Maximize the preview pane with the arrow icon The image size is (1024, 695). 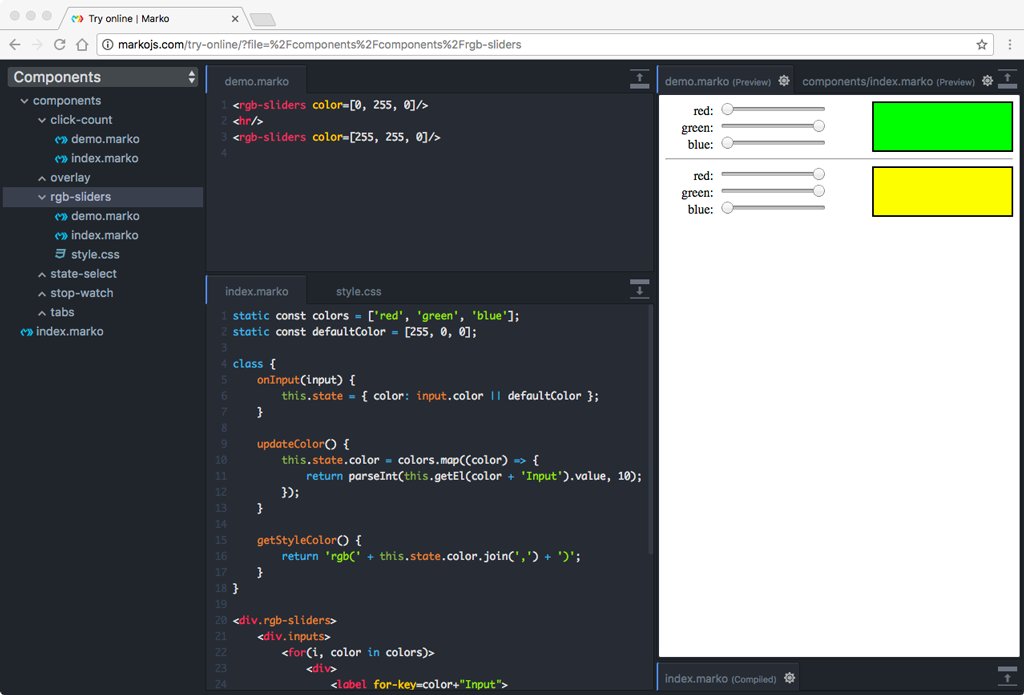tap(1007, 78)
